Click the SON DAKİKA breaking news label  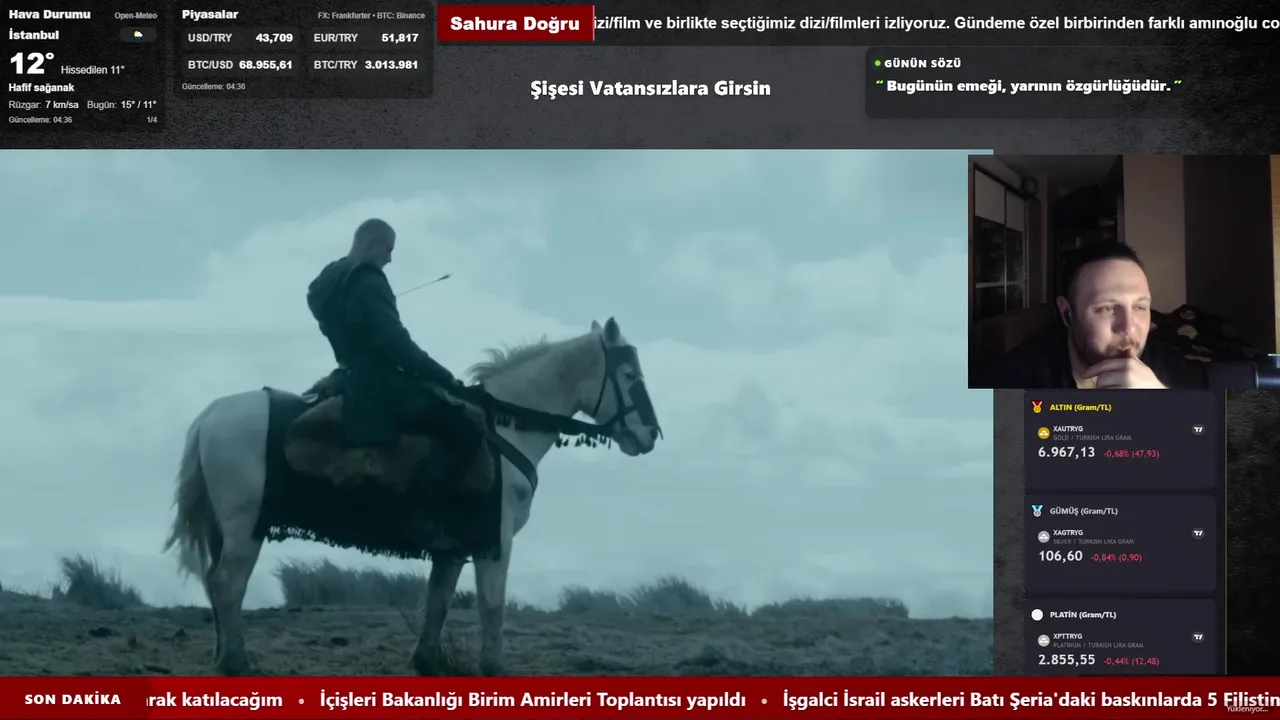(73, 700)
